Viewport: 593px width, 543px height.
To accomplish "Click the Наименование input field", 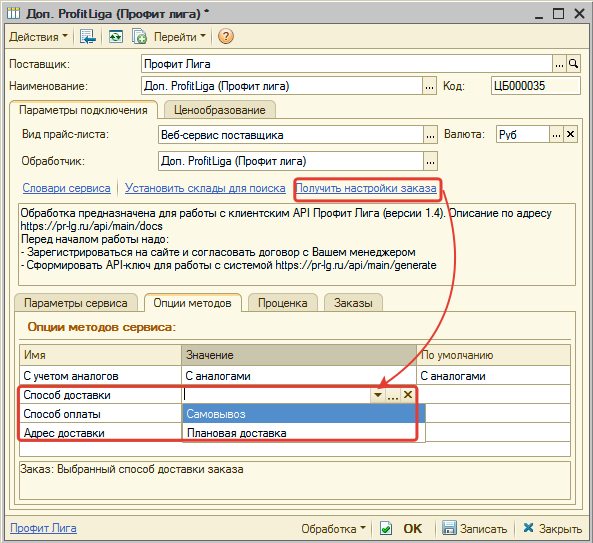I will click(282, 86).
